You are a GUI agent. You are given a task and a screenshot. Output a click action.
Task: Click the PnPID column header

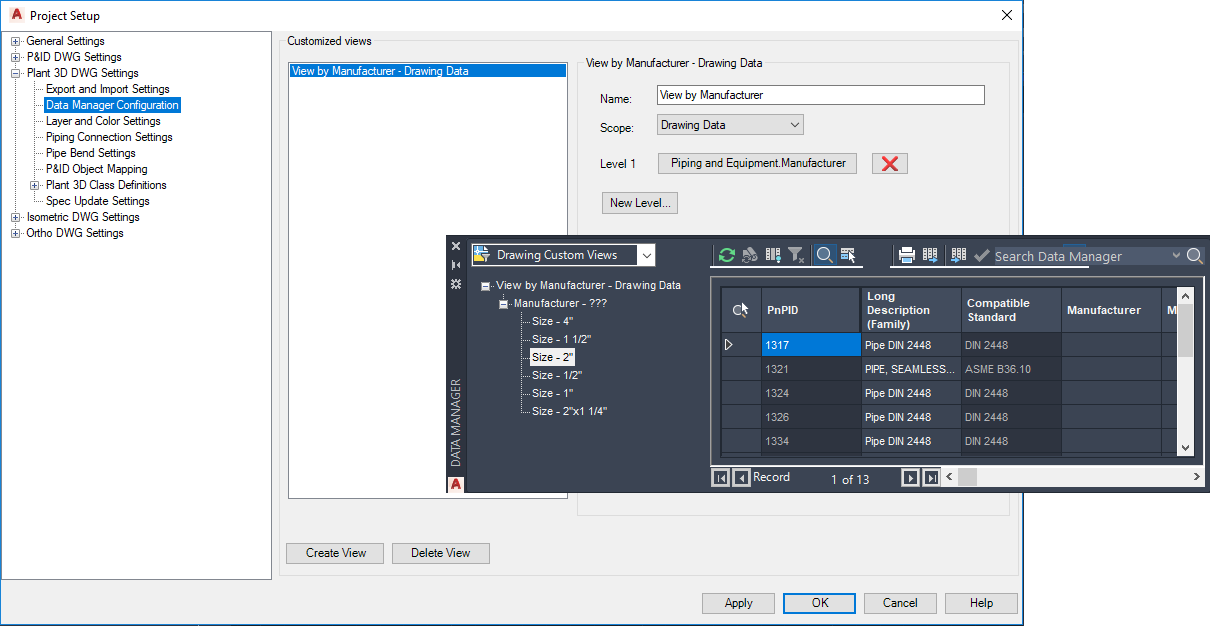[x=810, y=310]
